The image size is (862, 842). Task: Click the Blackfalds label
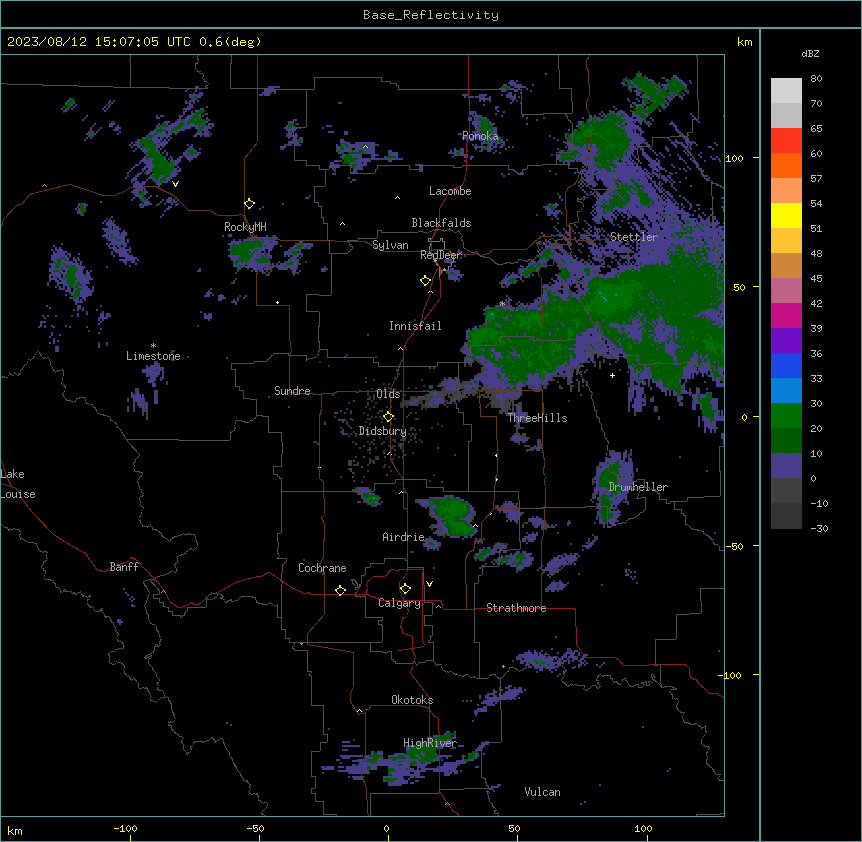[441, 223]
